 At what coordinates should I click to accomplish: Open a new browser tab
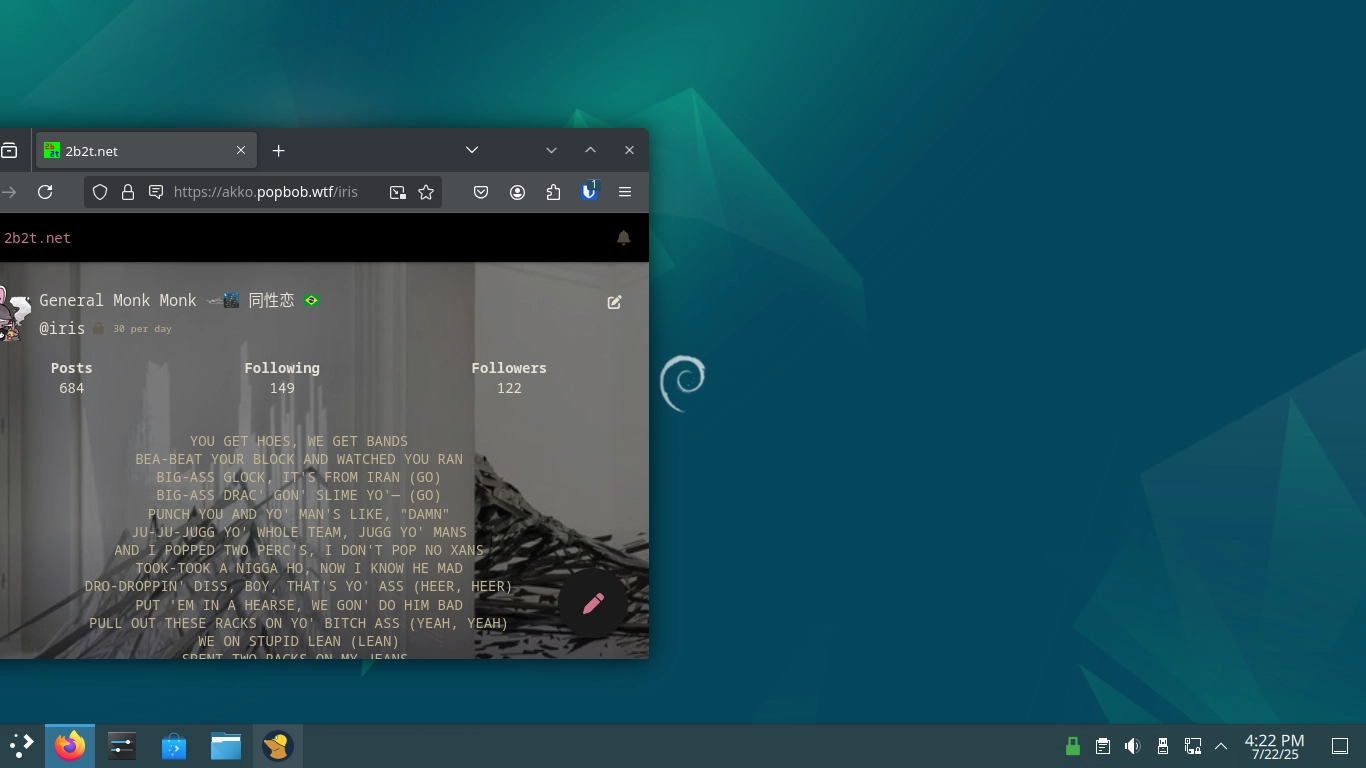click(x=278, y=151)
